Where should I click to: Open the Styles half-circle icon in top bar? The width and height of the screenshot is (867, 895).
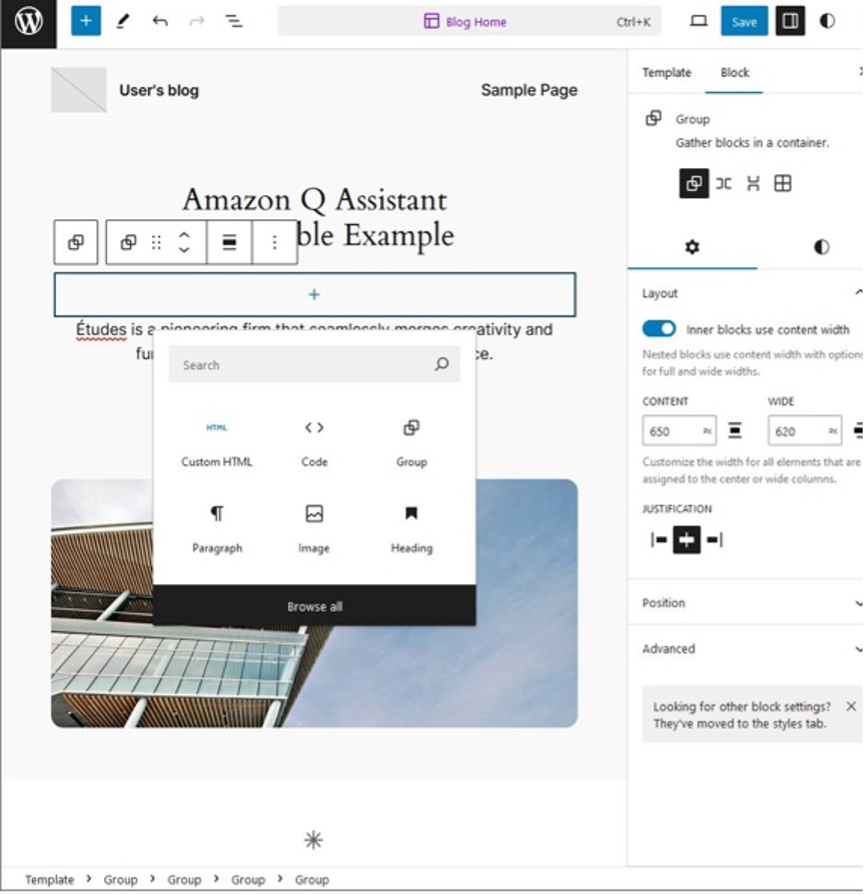pos(826,22)
